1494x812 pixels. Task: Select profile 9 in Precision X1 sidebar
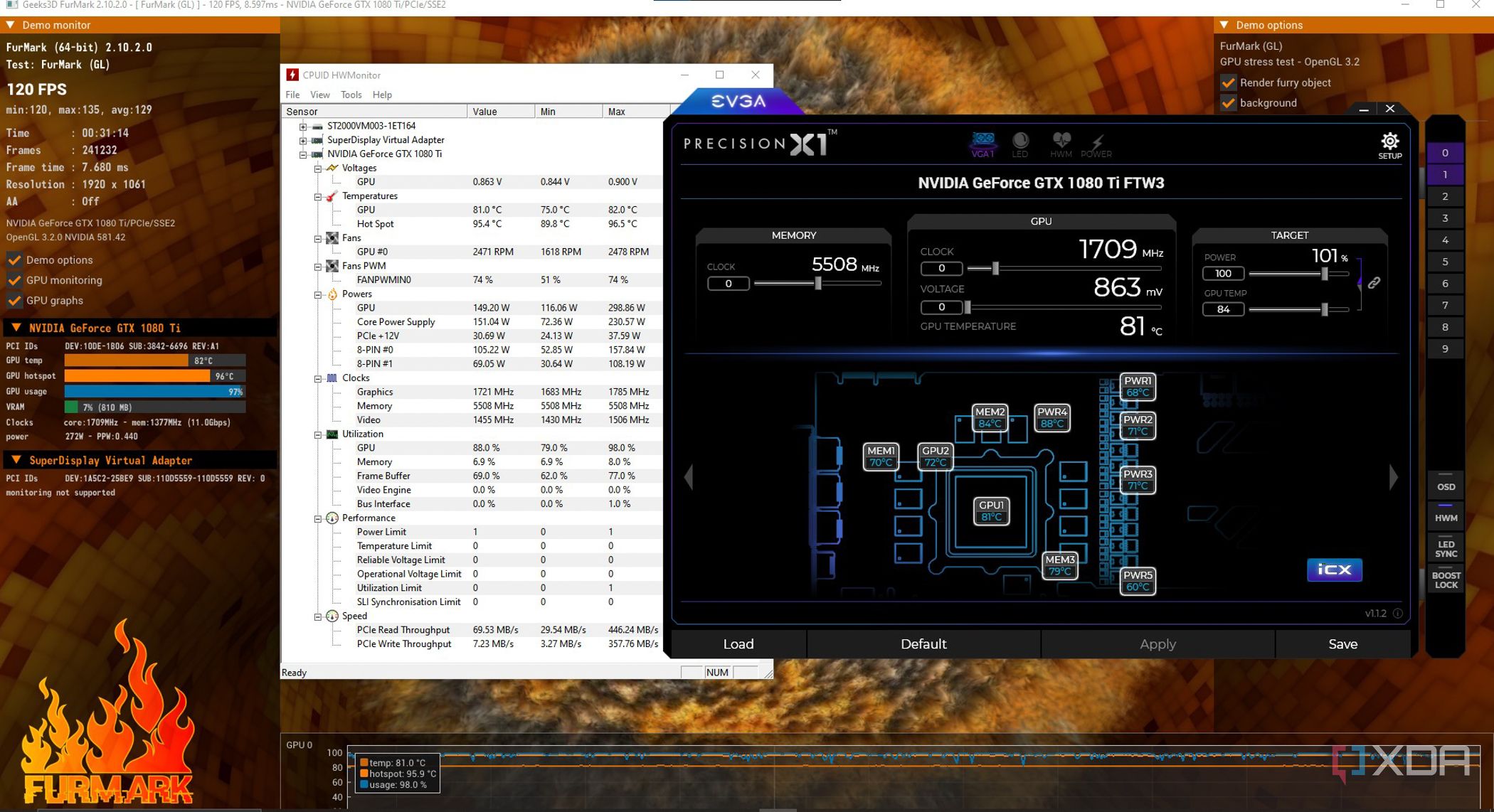(1445, 349)
